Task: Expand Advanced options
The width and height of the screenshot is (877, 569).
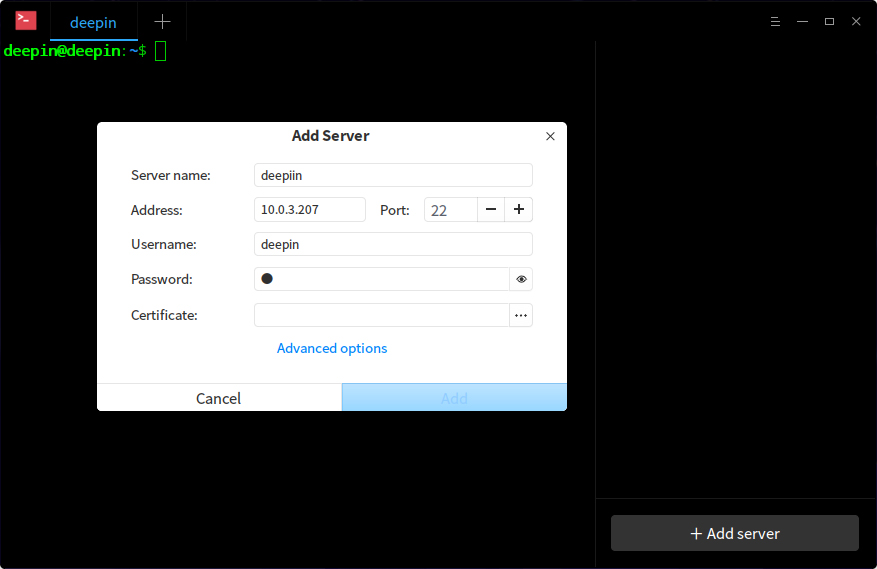Action: [x=332, y=349]
